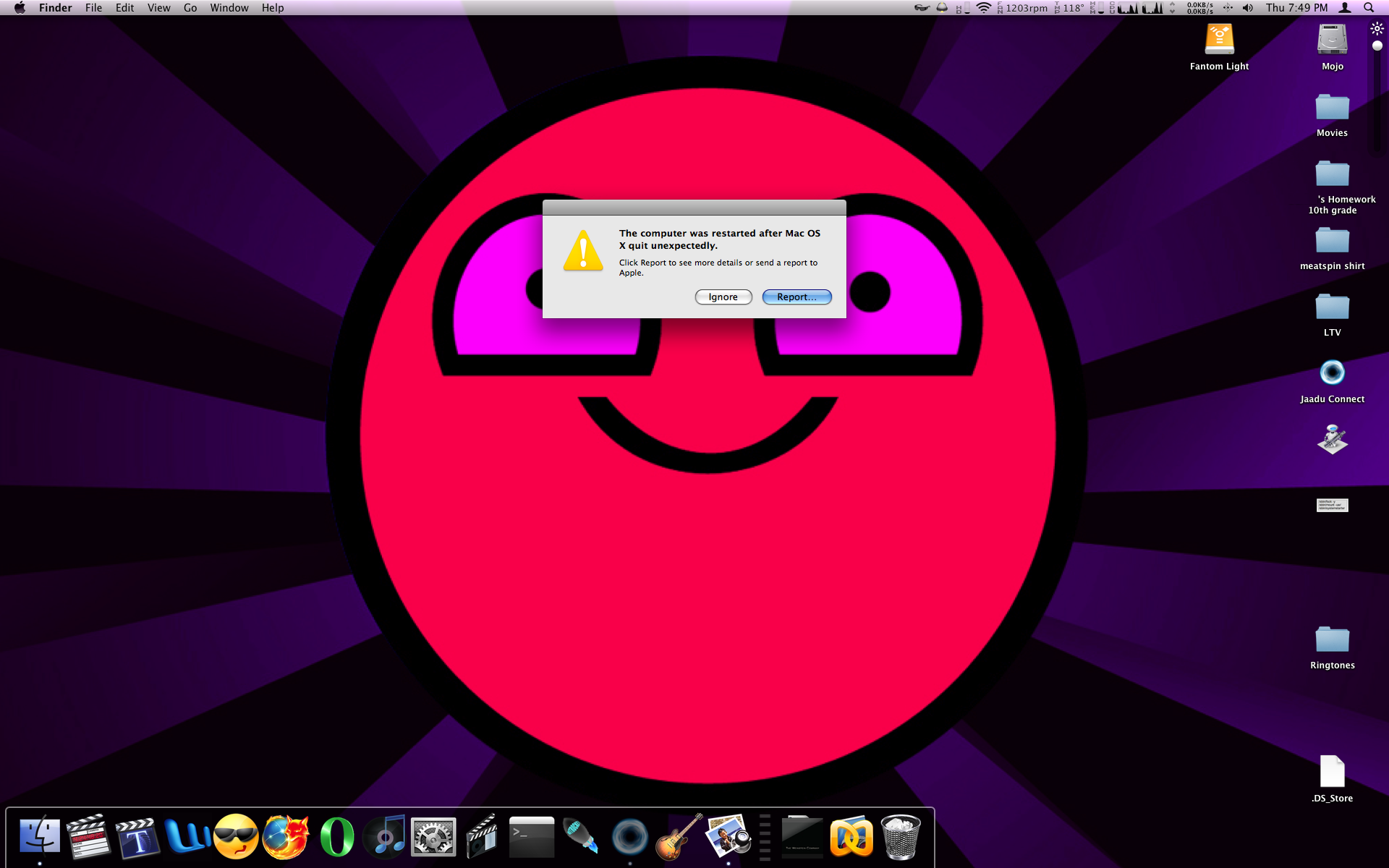1389x868 pixels.
Task: Launch Firefox from the Dock
Action: pos(285,837)
